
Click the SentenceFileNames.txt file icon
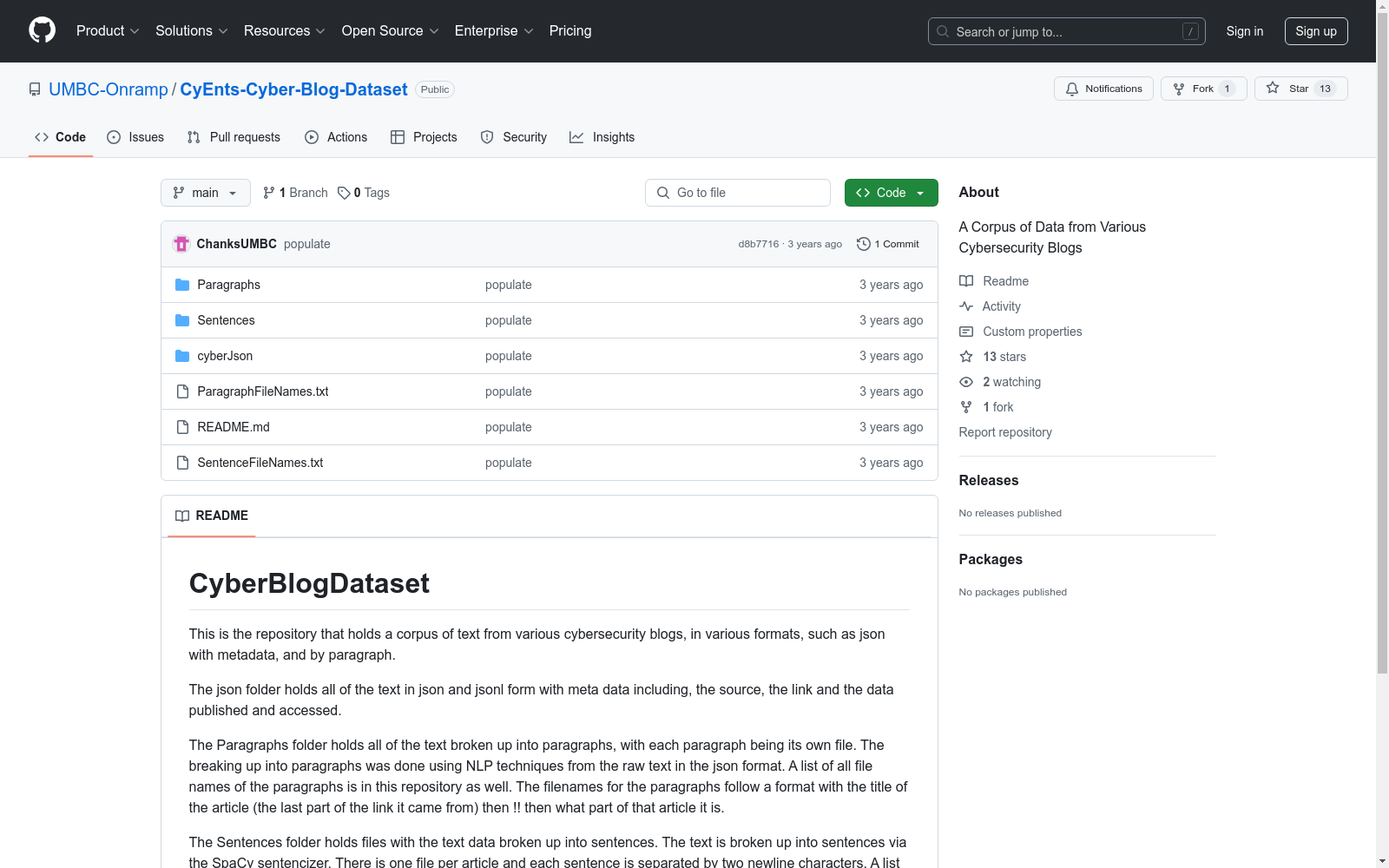pyautogui.click(x=182, y=463)
